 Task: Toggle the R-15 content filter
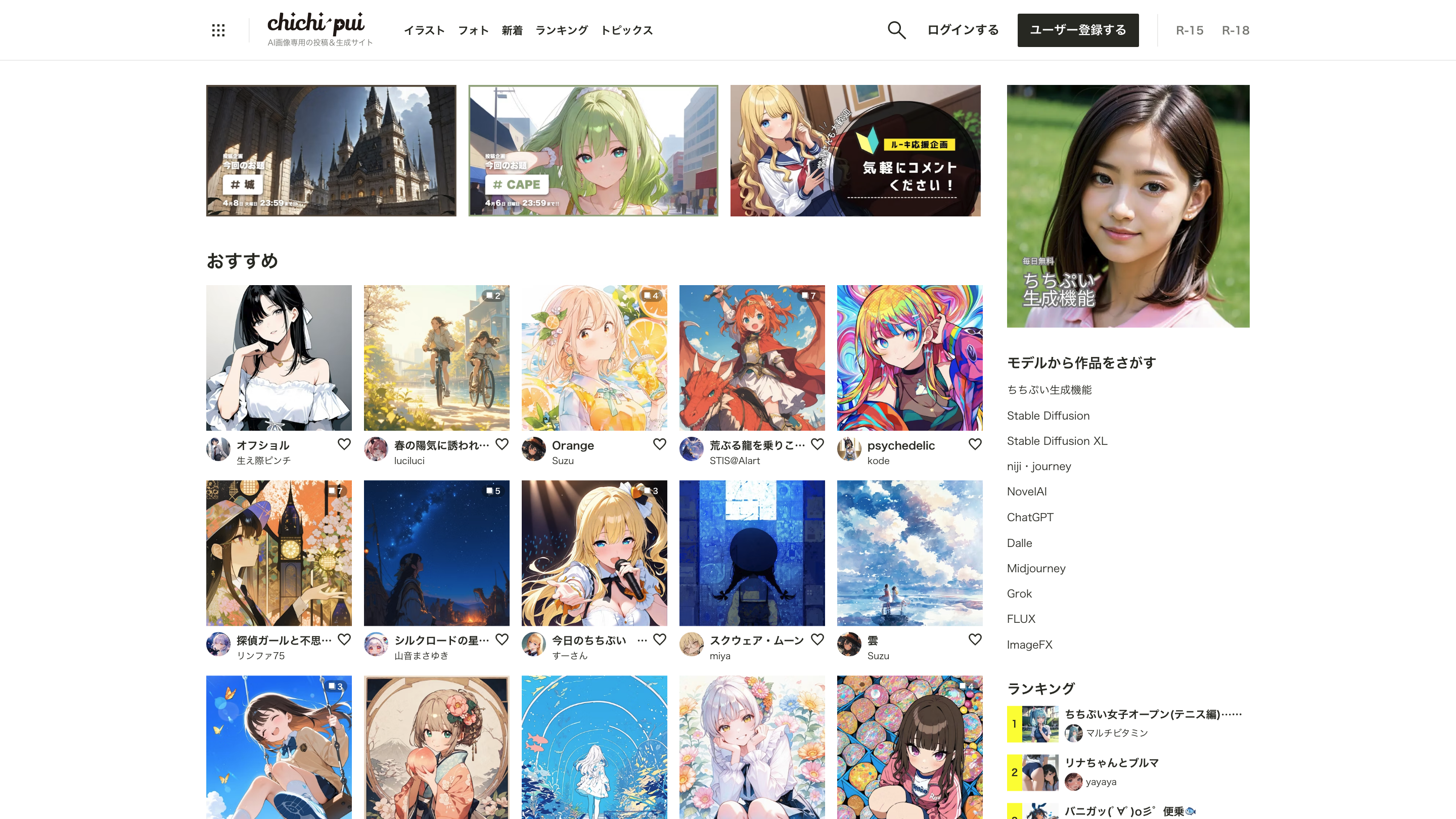[x=1189, y=30]
